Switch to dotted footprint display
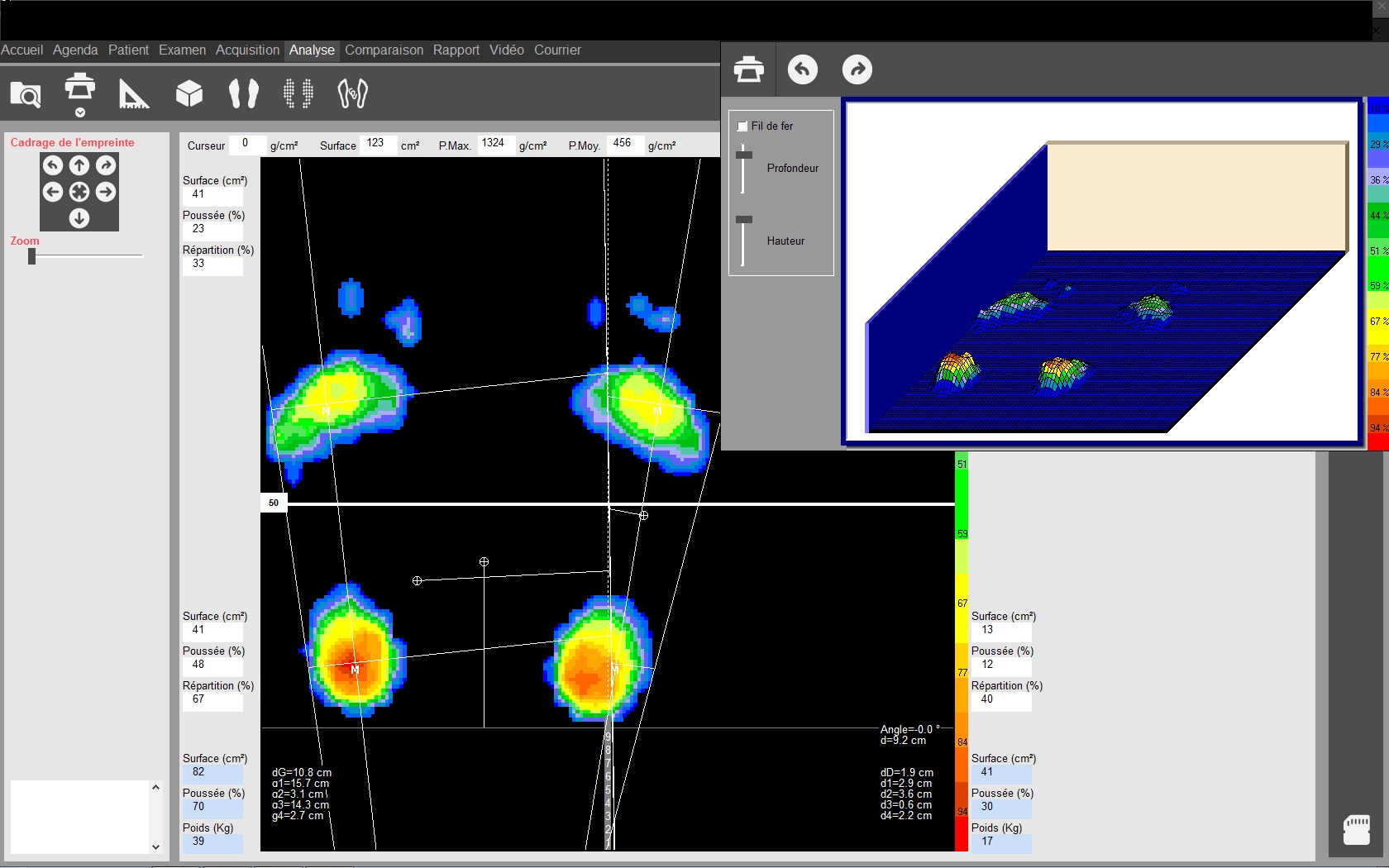This screenshot has width=1389, height=868. [298, 93]
